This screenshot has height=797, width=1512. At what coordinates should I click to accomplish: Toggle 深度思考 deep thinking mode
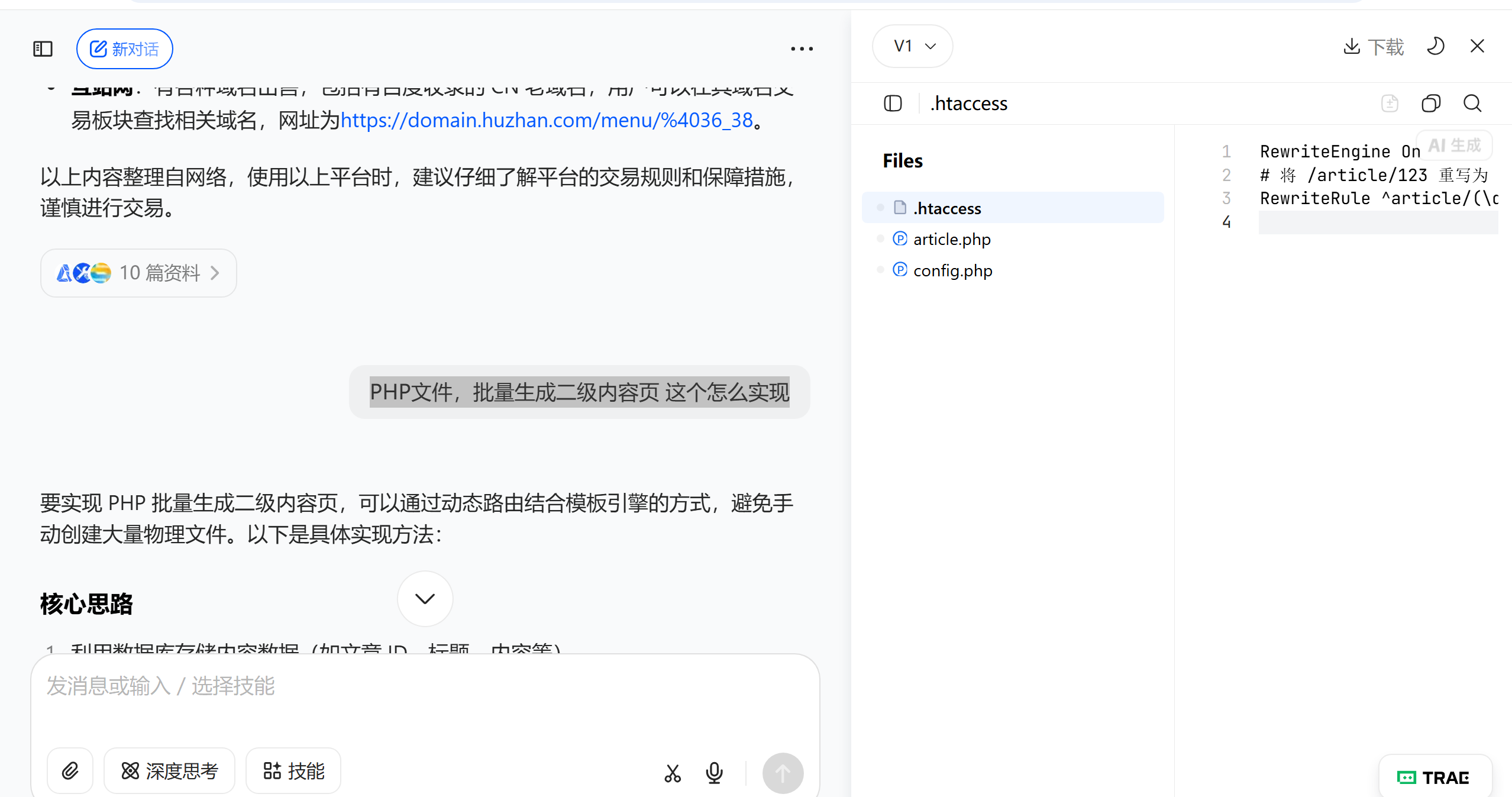coord(169,771)
